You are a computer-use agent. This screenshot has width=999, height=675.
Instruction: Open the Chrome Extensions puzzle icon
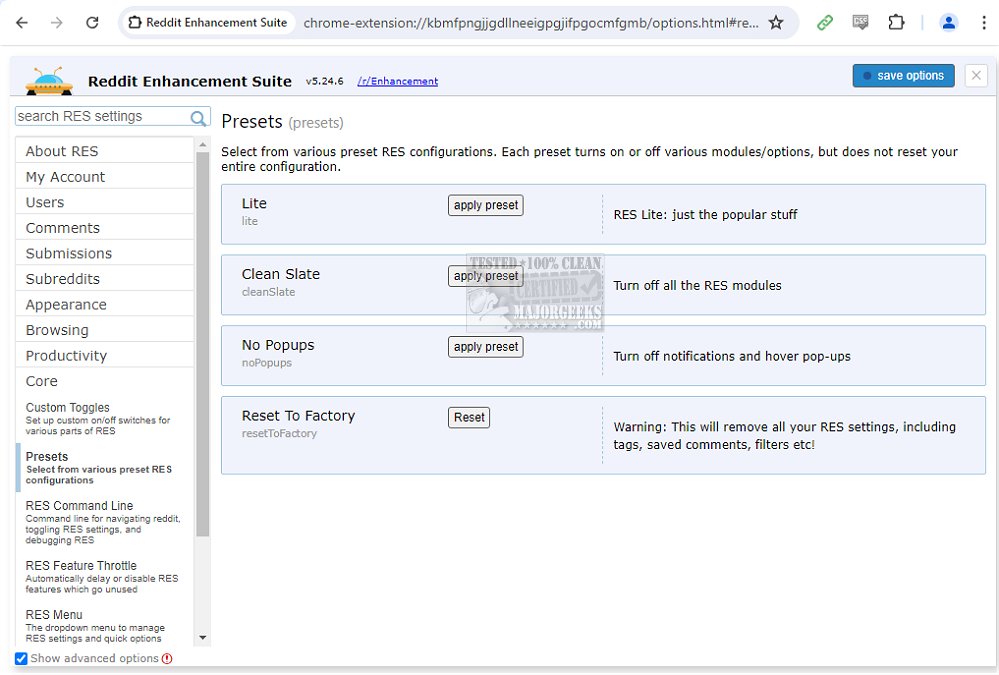point(896,22)
